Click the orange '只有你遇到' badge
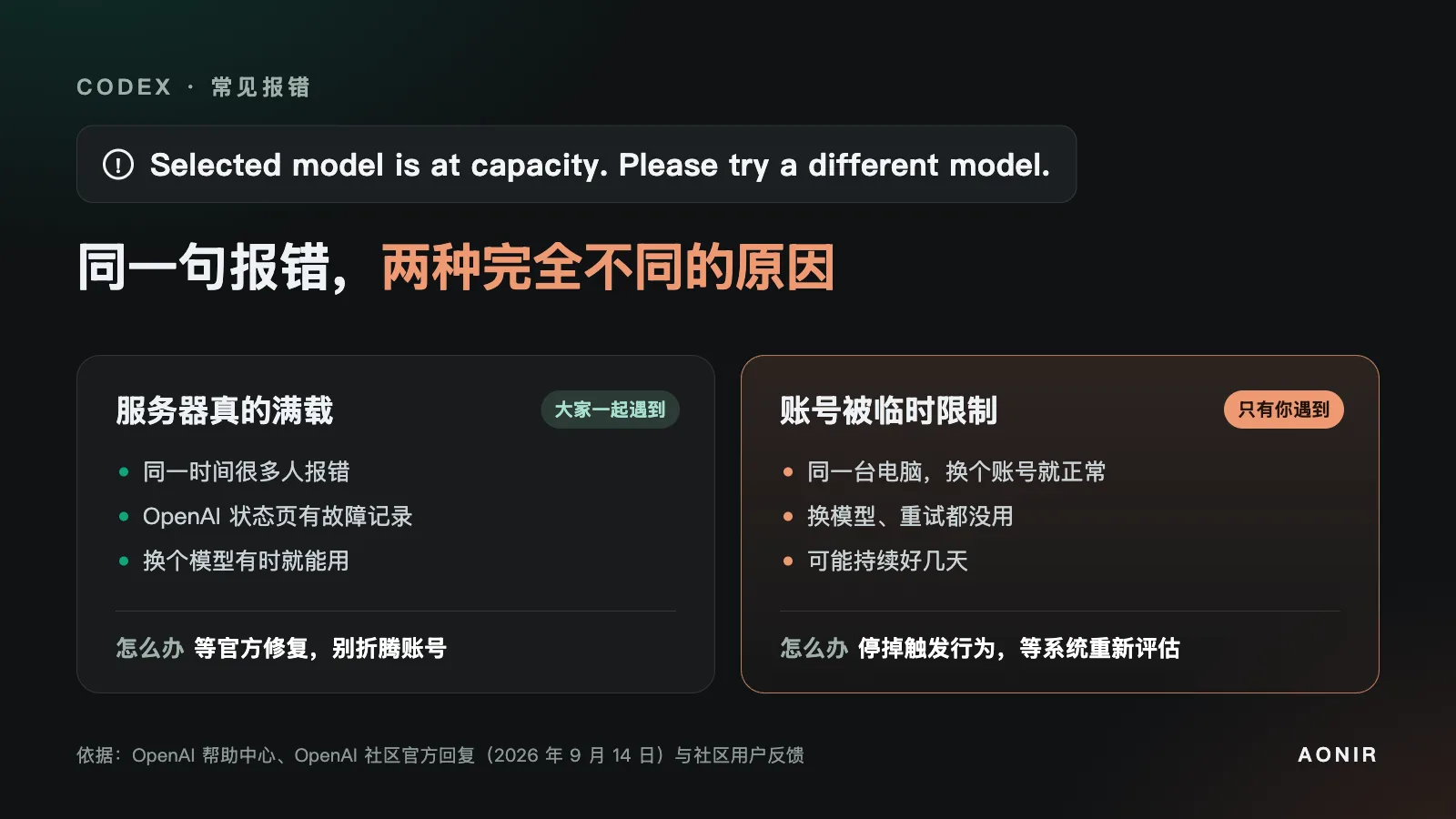This screenshot has width=1456, height=819. click(1283, 409)
